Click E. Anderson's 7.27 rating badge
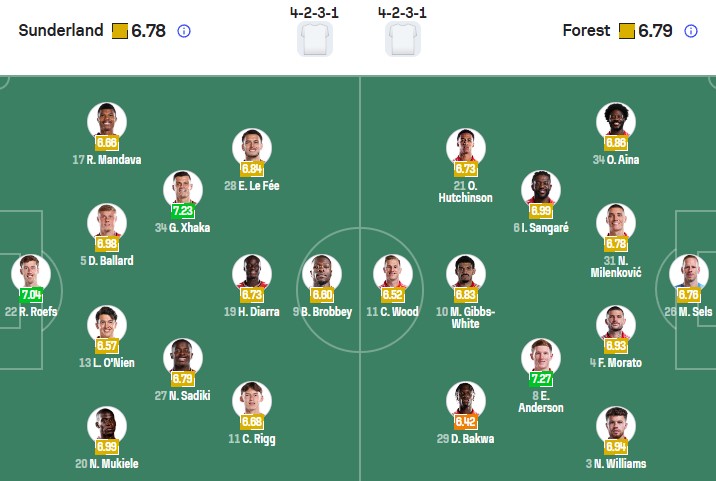The image size is (716, 481). pyautogui.click(x=541, y=380)
